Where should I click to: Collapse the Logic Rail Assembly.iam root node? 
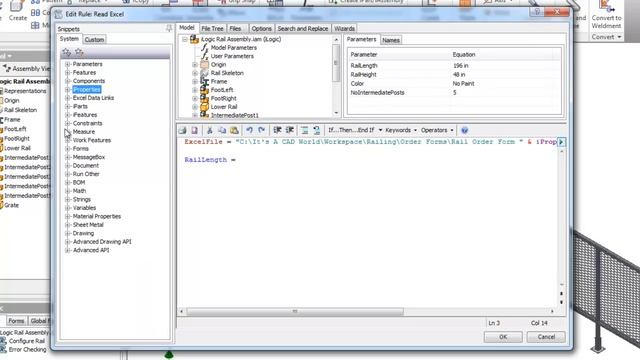[x=185, y=39]
